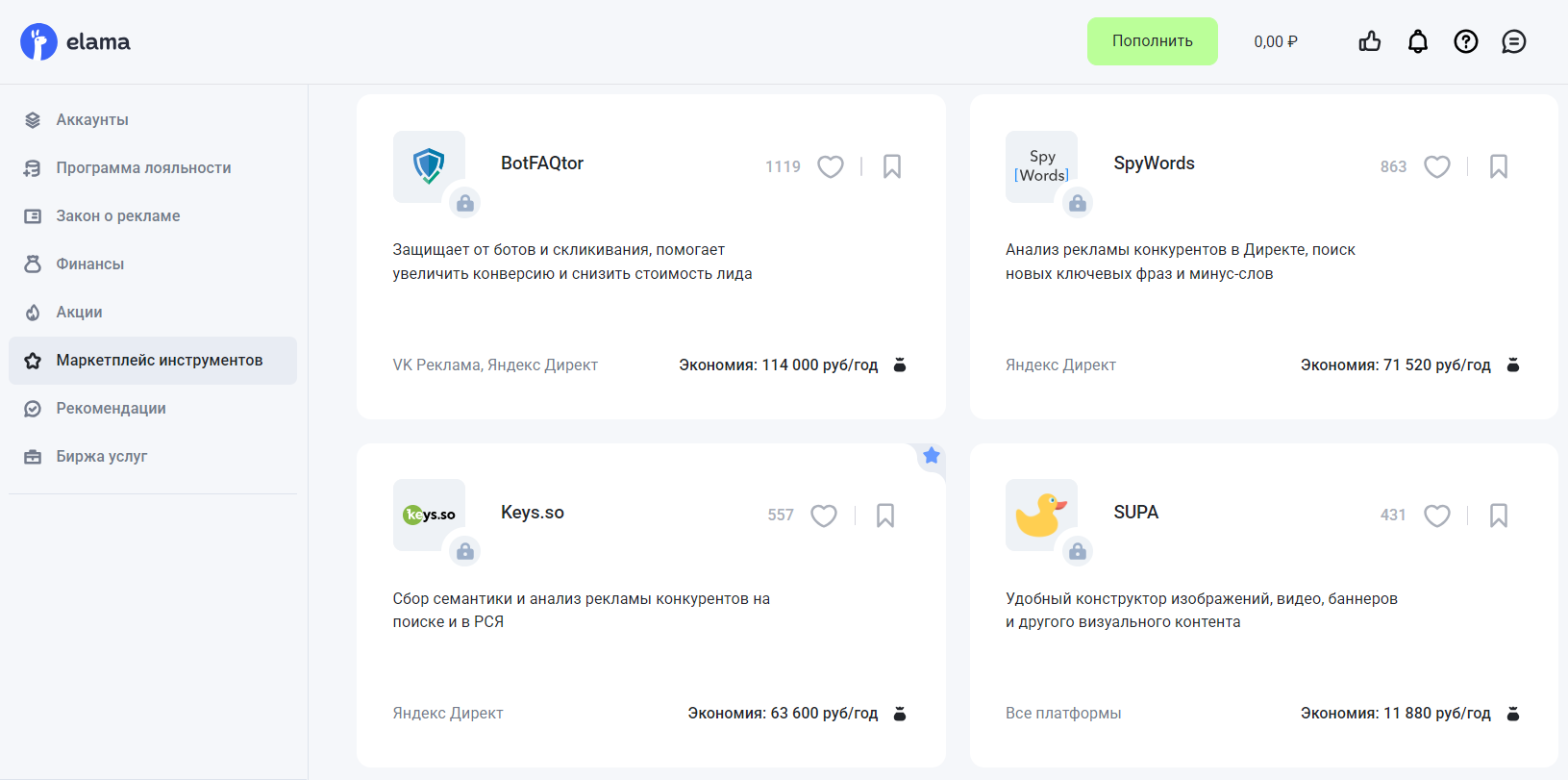Click the Финансы money bag icon in sidebar

pyautogui.click(x=33, y=264)
